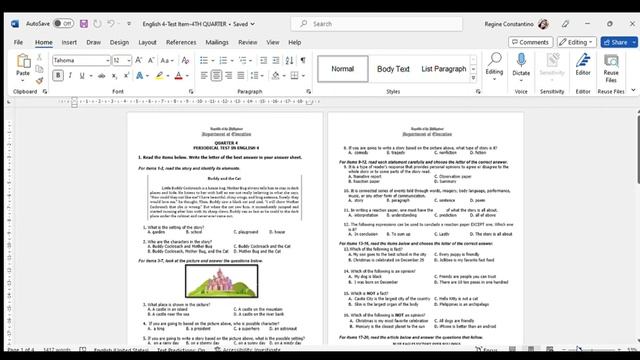Click the Undo arrow icon
This screenshot has width=640, height=360.
pos(111,24)
